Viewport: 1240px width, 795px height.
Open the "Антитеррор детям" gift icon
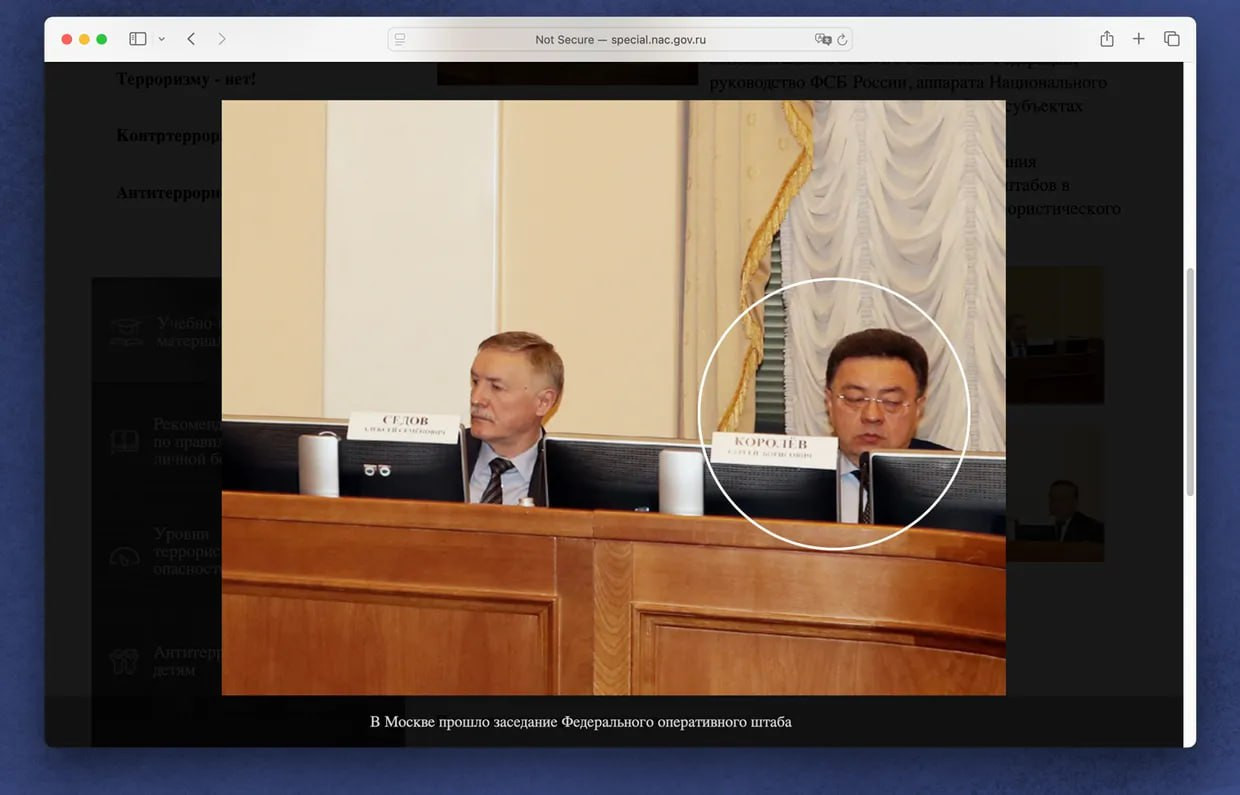tap(125, 661)
